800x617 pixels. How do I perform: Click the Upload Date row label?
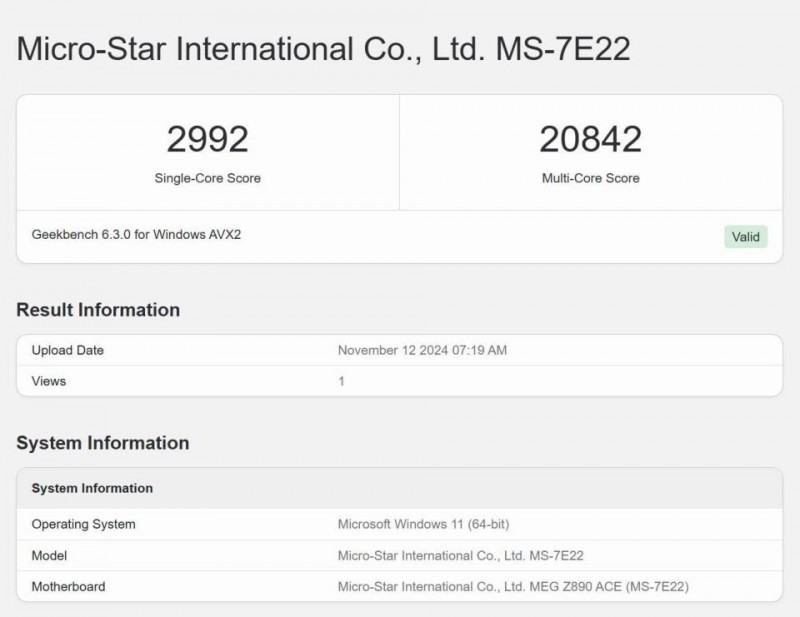click(68, 351)
